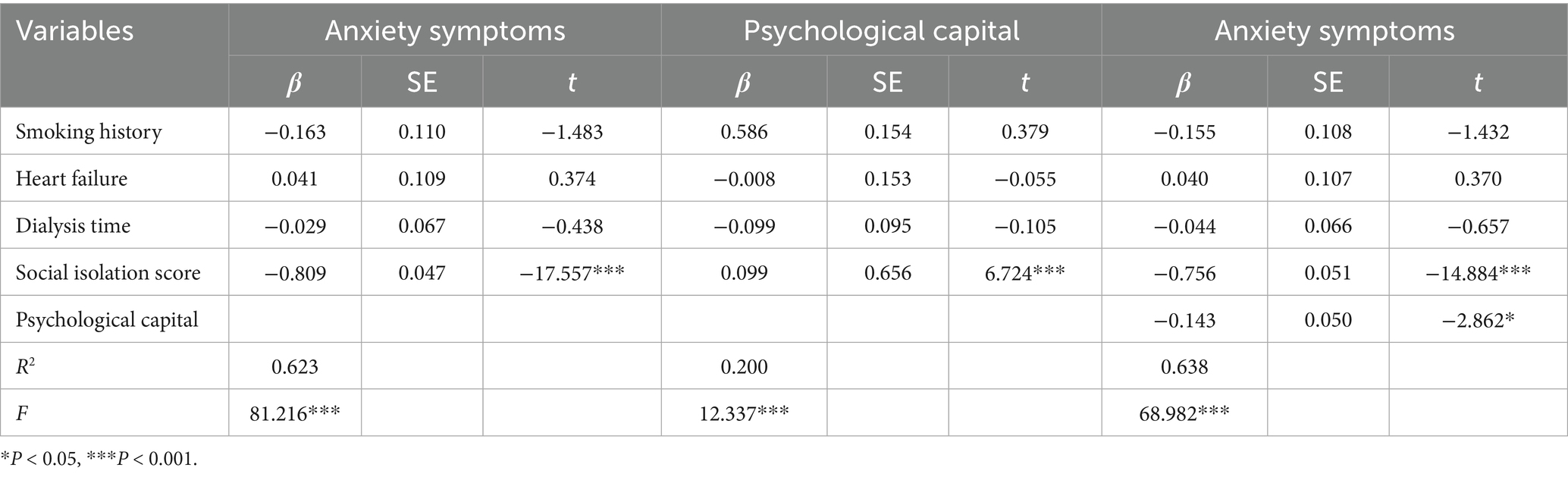This screenshot has height=477, width=1568.
Task: Click the Dialysis time row label
Action: [74, 226]
